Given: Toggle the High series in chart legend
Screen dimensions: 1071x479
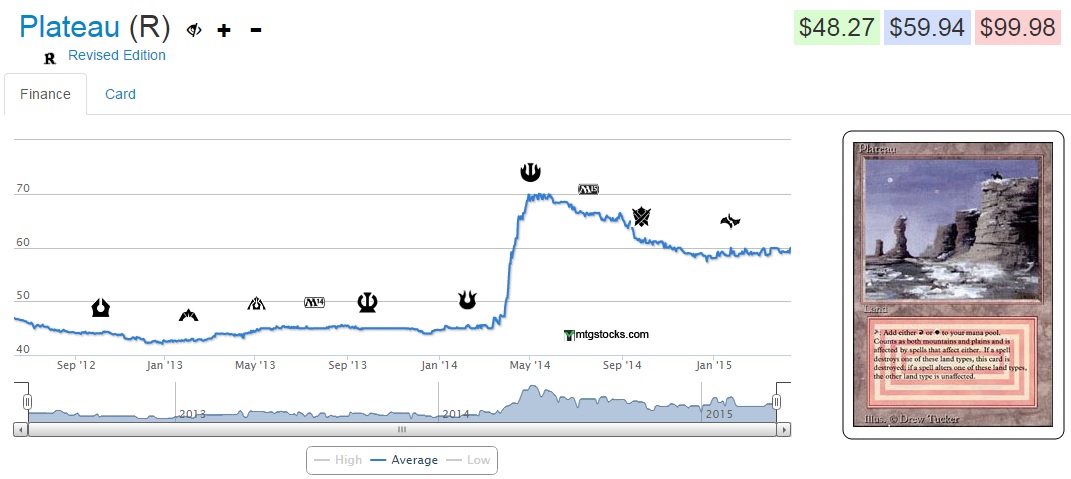Looking at the screenshot, I should 337,460.
